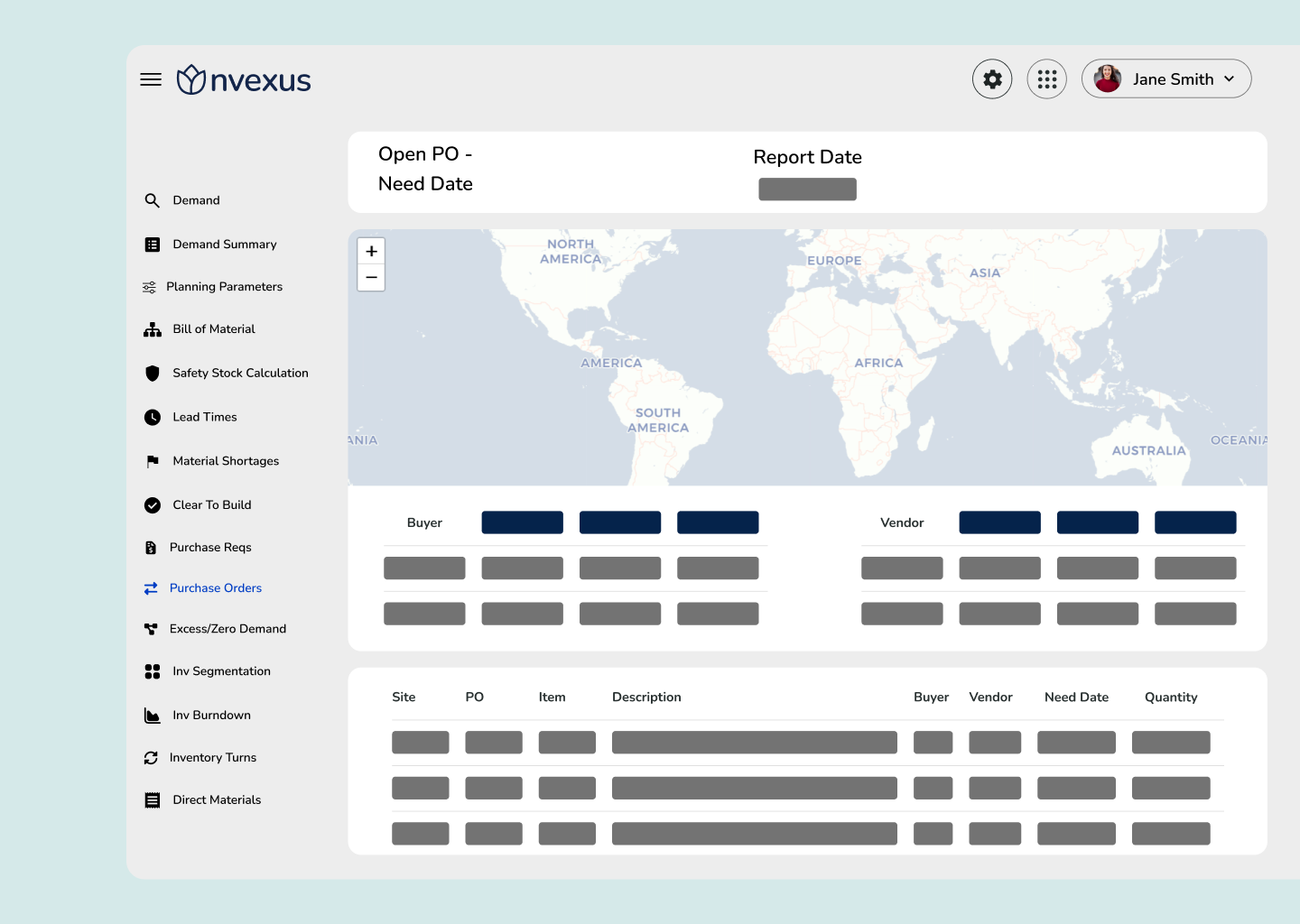The image size is (1300, 924).
Task: Navigate to Lead Times
Action: [205, 417]
